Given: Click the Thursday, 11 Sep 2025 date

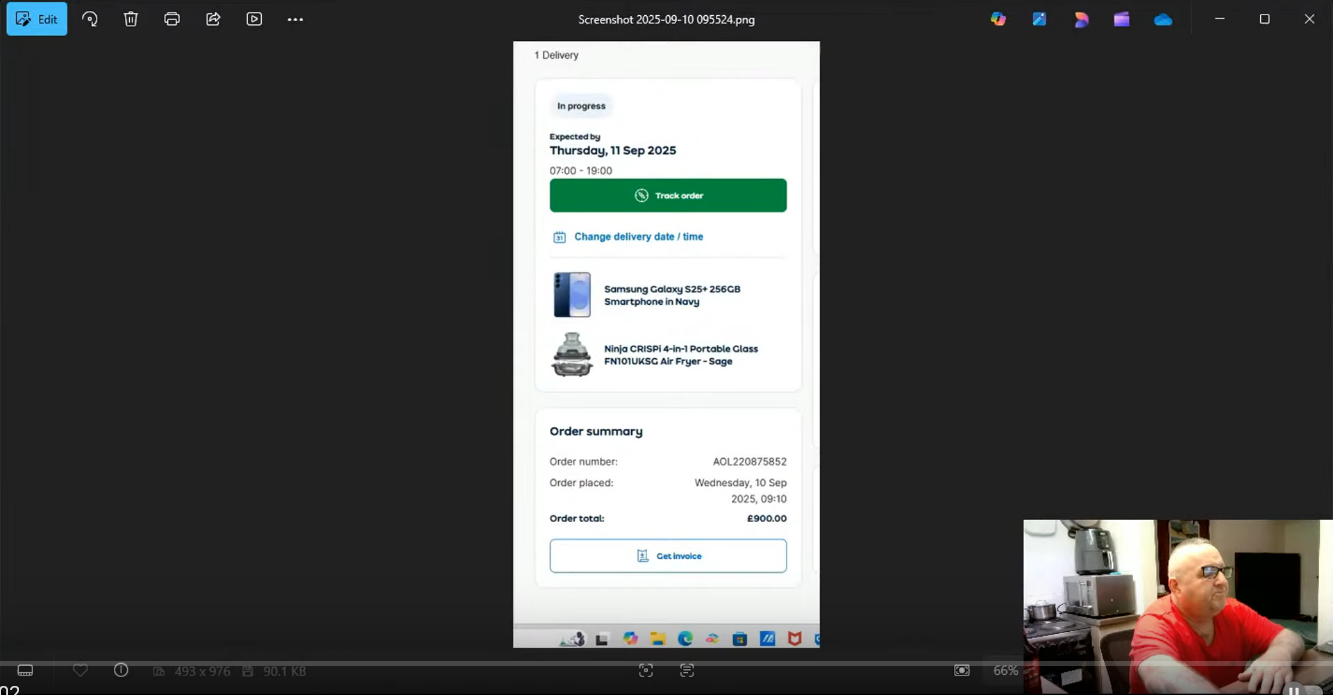Looking at the screenshot, I should click(613, 151).
